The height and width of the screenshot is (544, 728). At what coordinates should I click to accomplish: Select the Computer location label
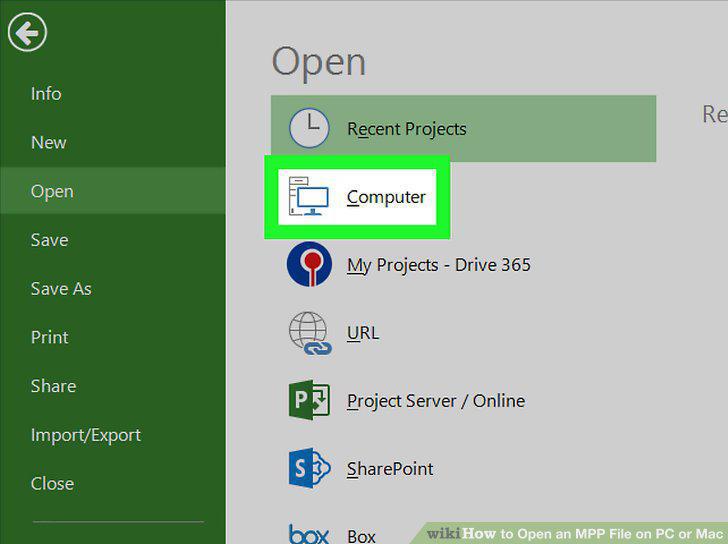[x=386, y=197]
